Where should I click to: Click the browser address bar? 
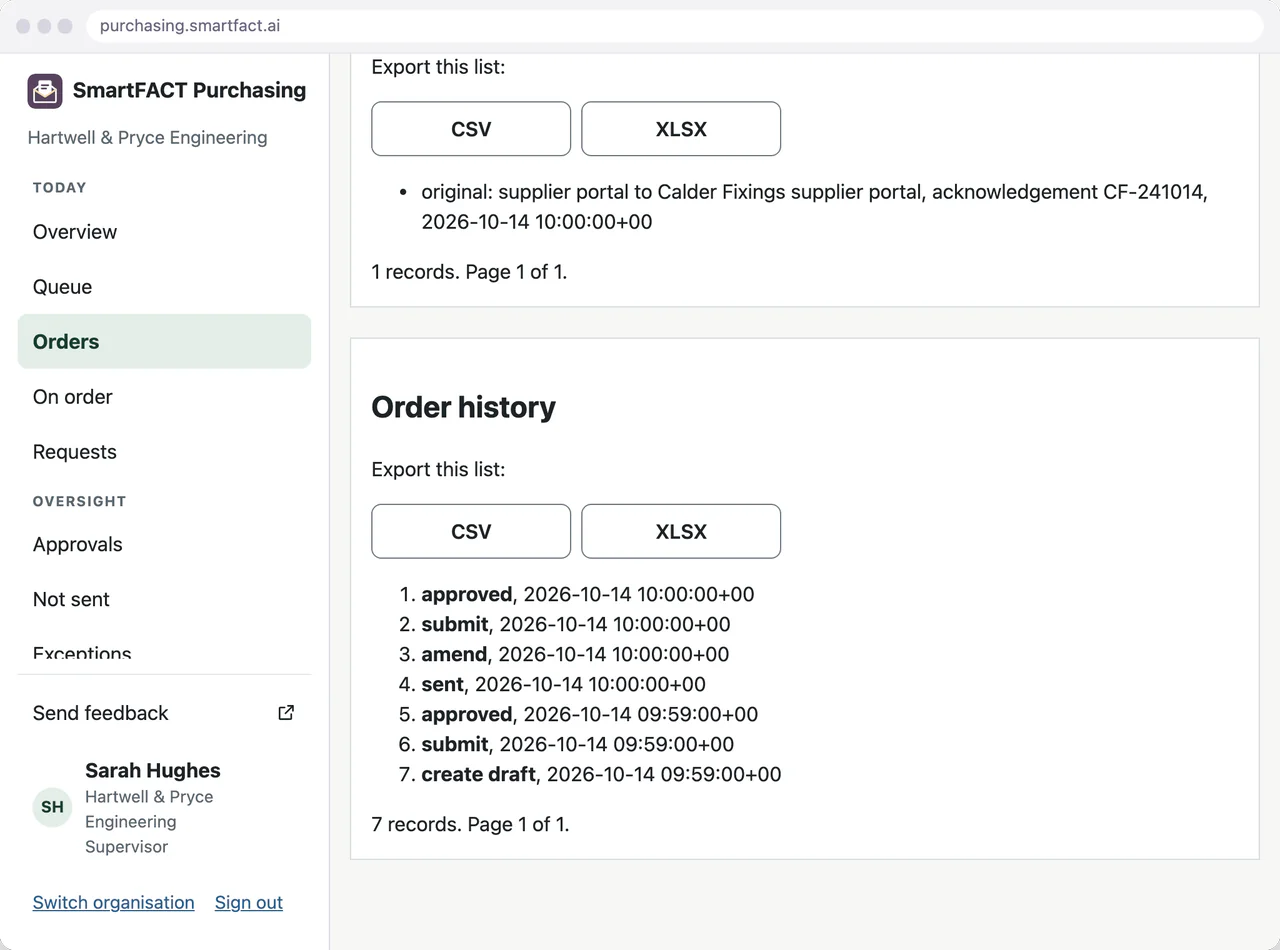(675, 26)
